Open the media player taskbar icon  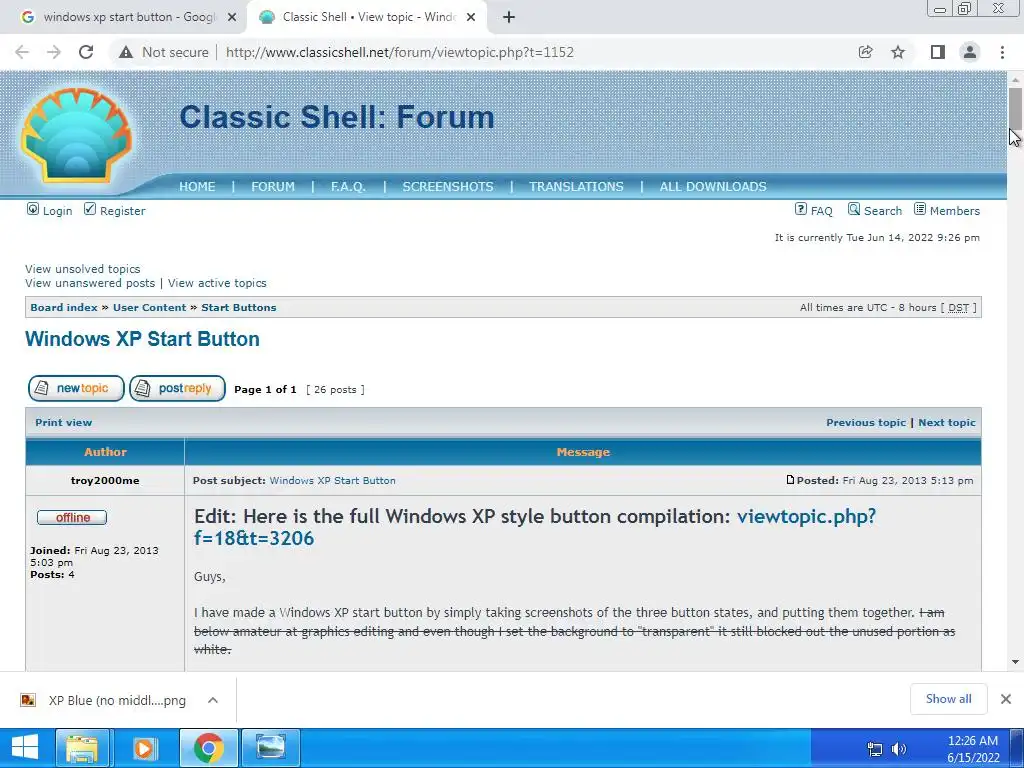click(x=144, y=748)
